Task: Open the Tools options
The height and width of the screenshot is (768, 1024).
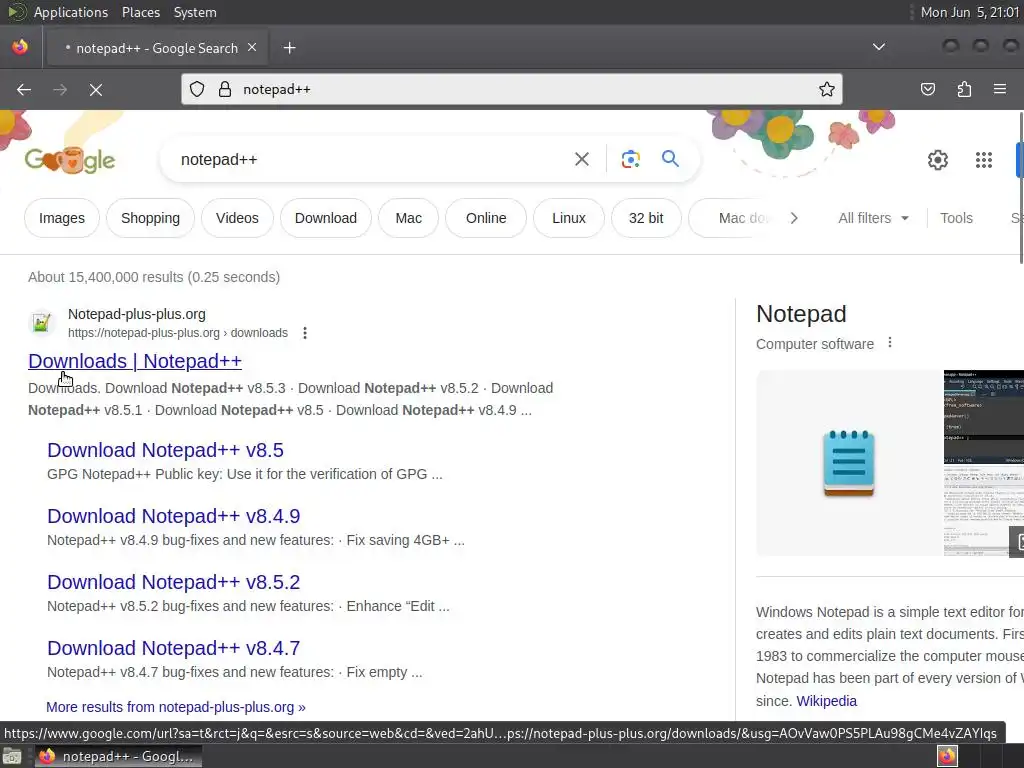Action: tap(956, 218)
